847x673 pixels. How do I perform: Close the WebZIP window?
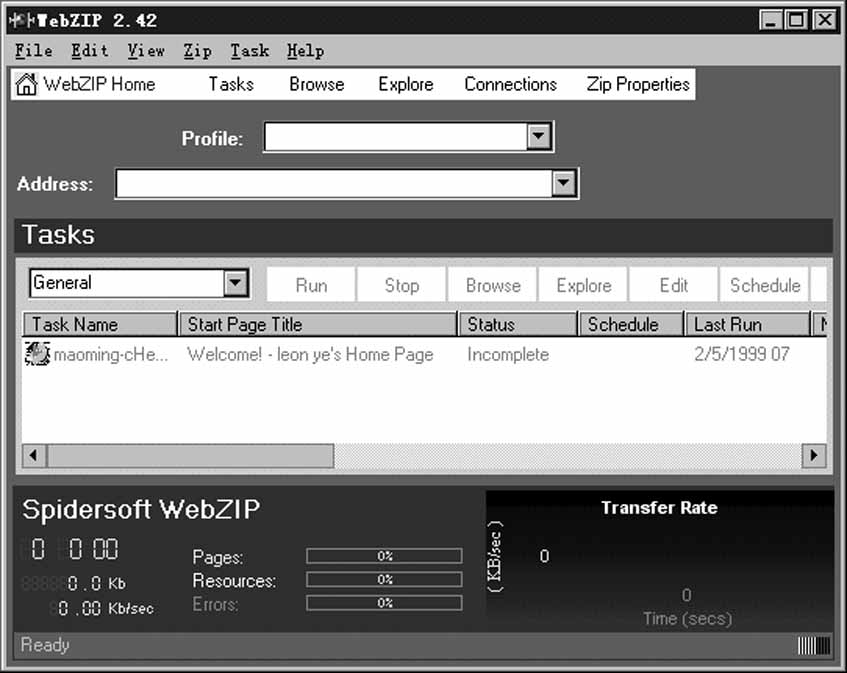coord(824,21)
